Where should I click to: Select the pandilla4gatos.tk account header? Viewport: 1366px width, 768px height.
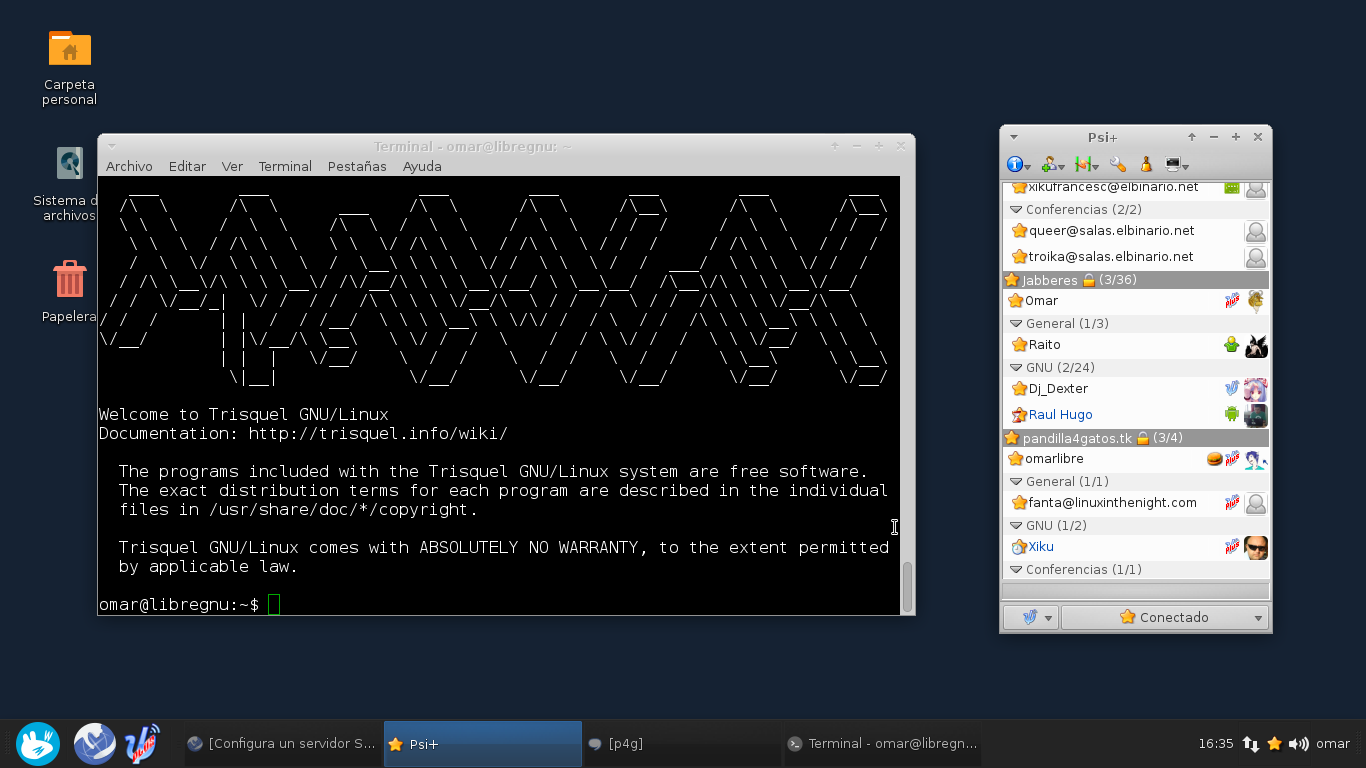point(1136,438)
